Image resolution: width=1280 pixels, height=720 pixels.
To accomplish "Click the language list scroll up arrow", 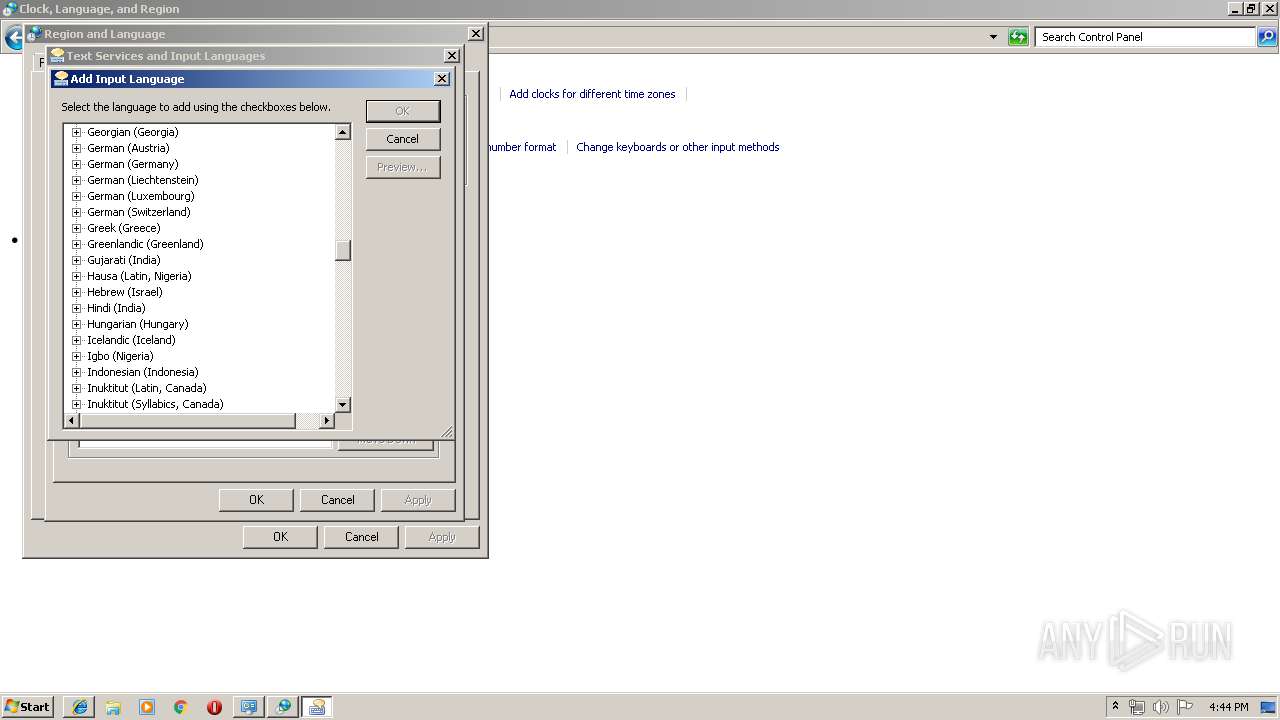I will [x=343, y=132].
